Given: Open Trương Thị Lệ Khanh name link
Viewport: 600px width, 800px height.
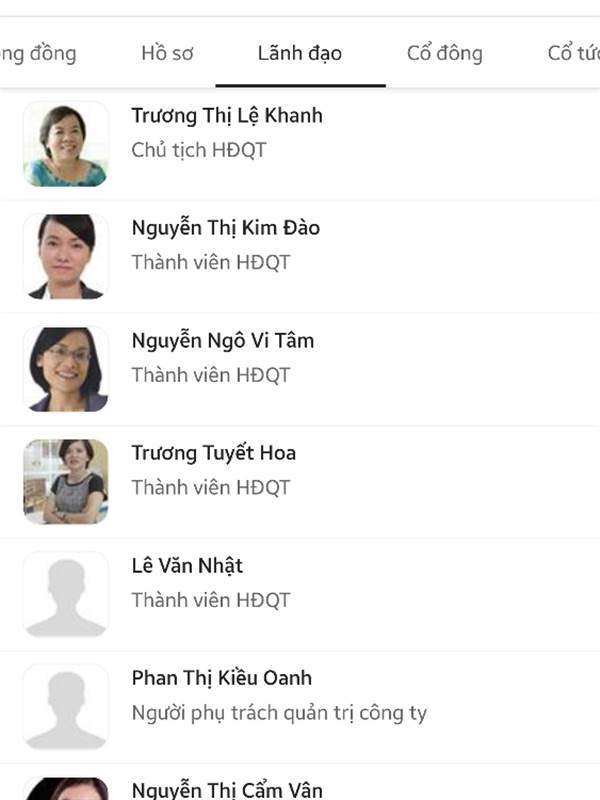Looking at the screenshot, I should [x=227, y=116].
